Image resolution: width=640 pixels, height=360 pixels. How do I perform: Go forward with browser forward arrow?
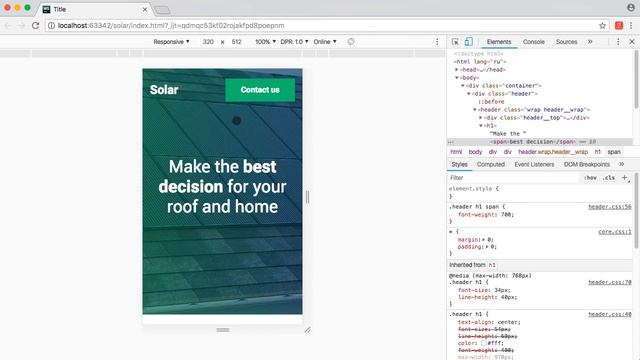click(21, 25)
